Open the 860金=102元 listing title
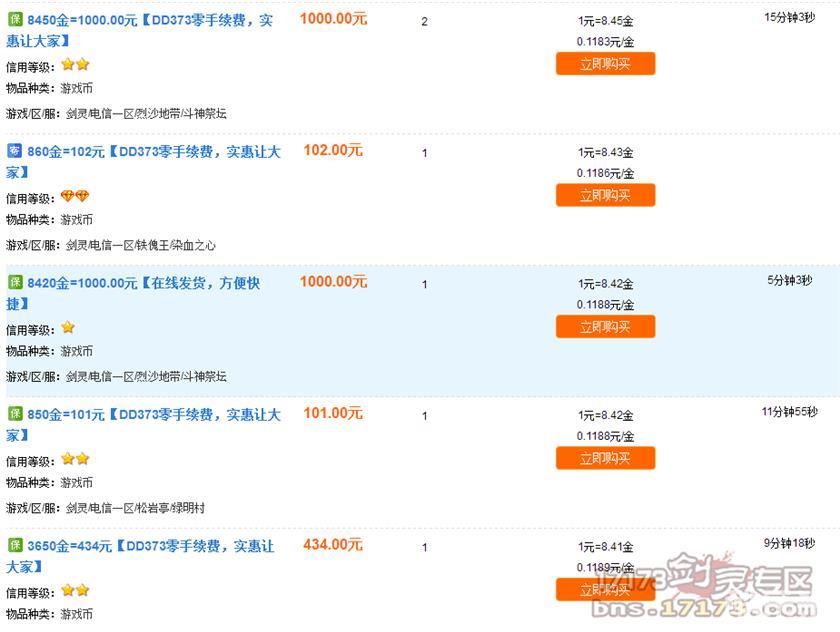 144,162
